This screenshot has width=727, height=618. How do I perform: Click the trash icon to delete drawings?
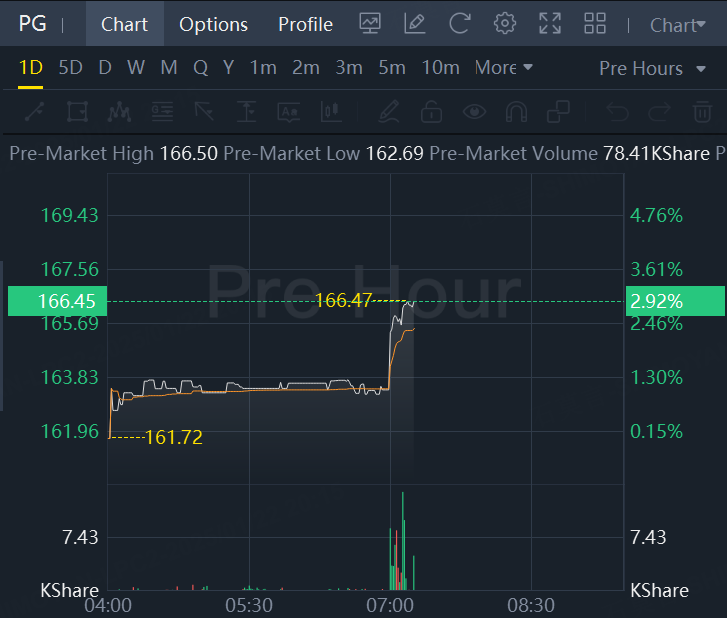click(703, 111)
